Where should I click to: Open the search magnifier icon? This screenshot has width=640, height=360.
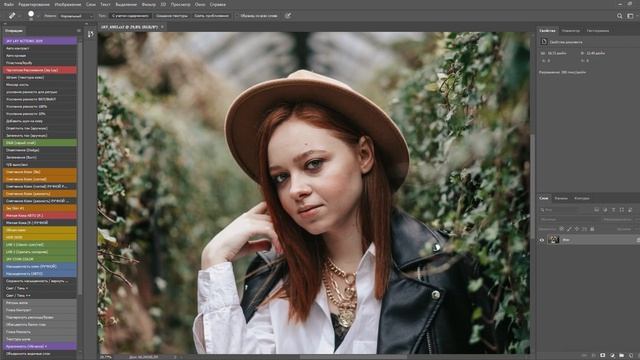click(620, 16)
